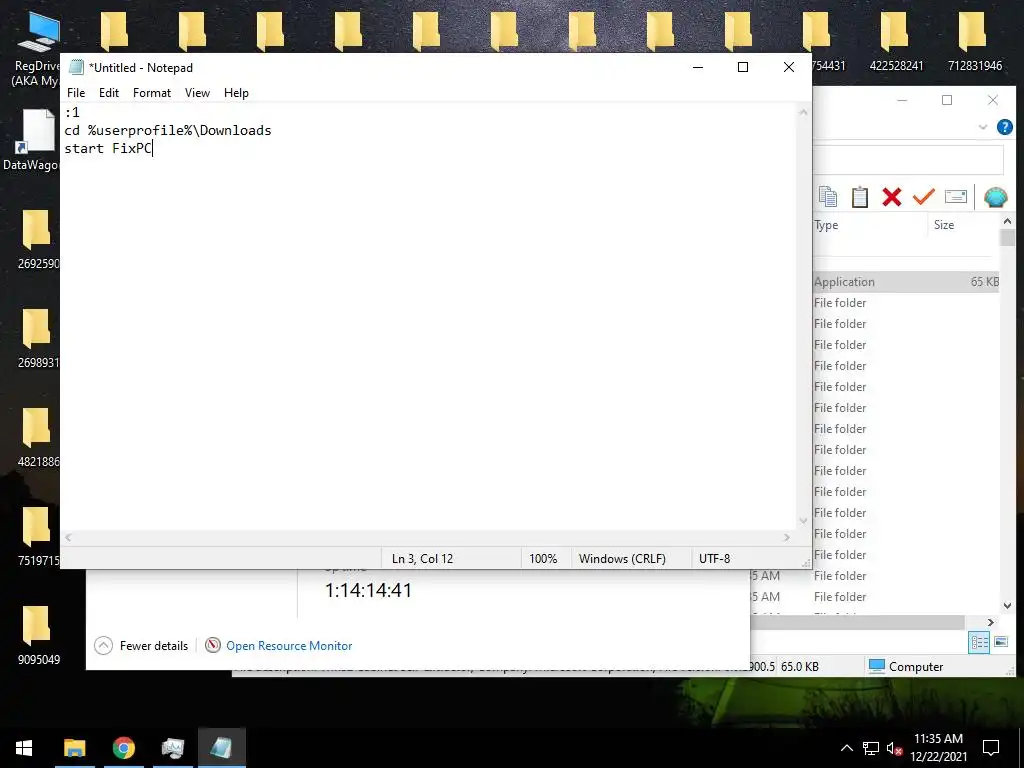
Task: Click Notepad horizontal scrollbar right arrow
Action: click(787, 537)
